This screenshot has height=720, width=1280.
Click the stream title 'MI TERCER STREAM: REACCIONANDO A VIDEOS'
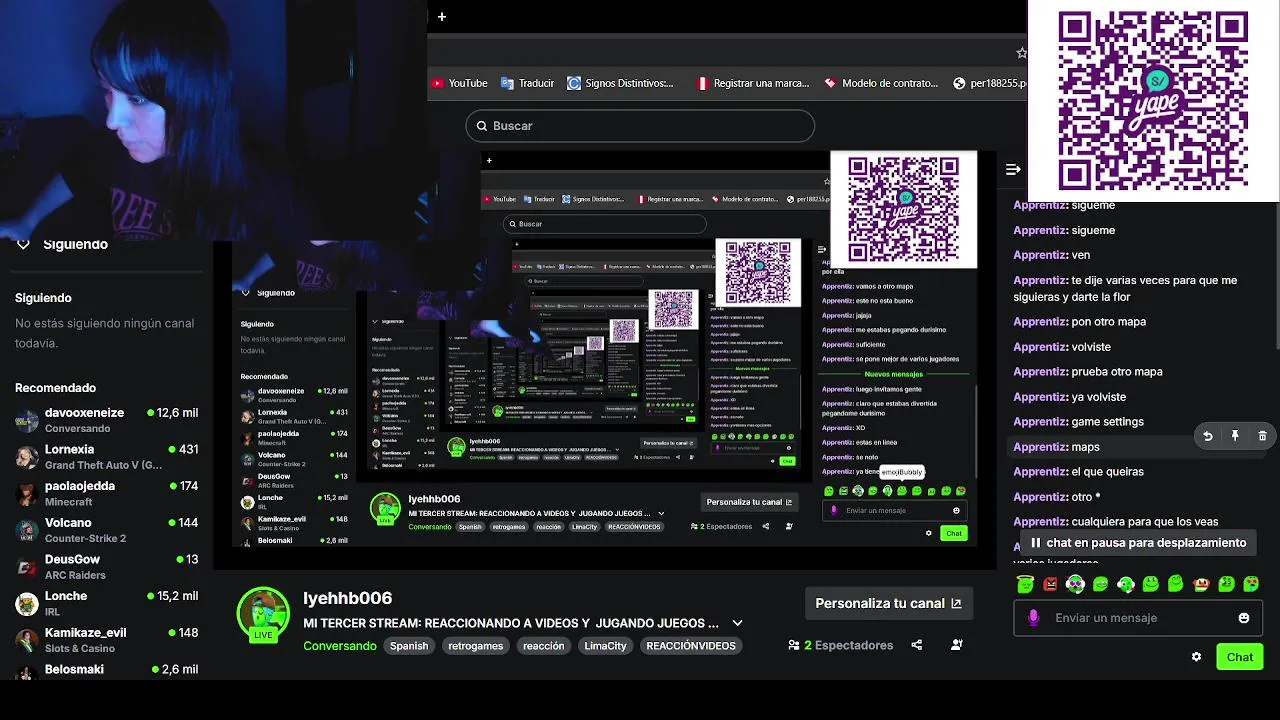tap(511, 623)
